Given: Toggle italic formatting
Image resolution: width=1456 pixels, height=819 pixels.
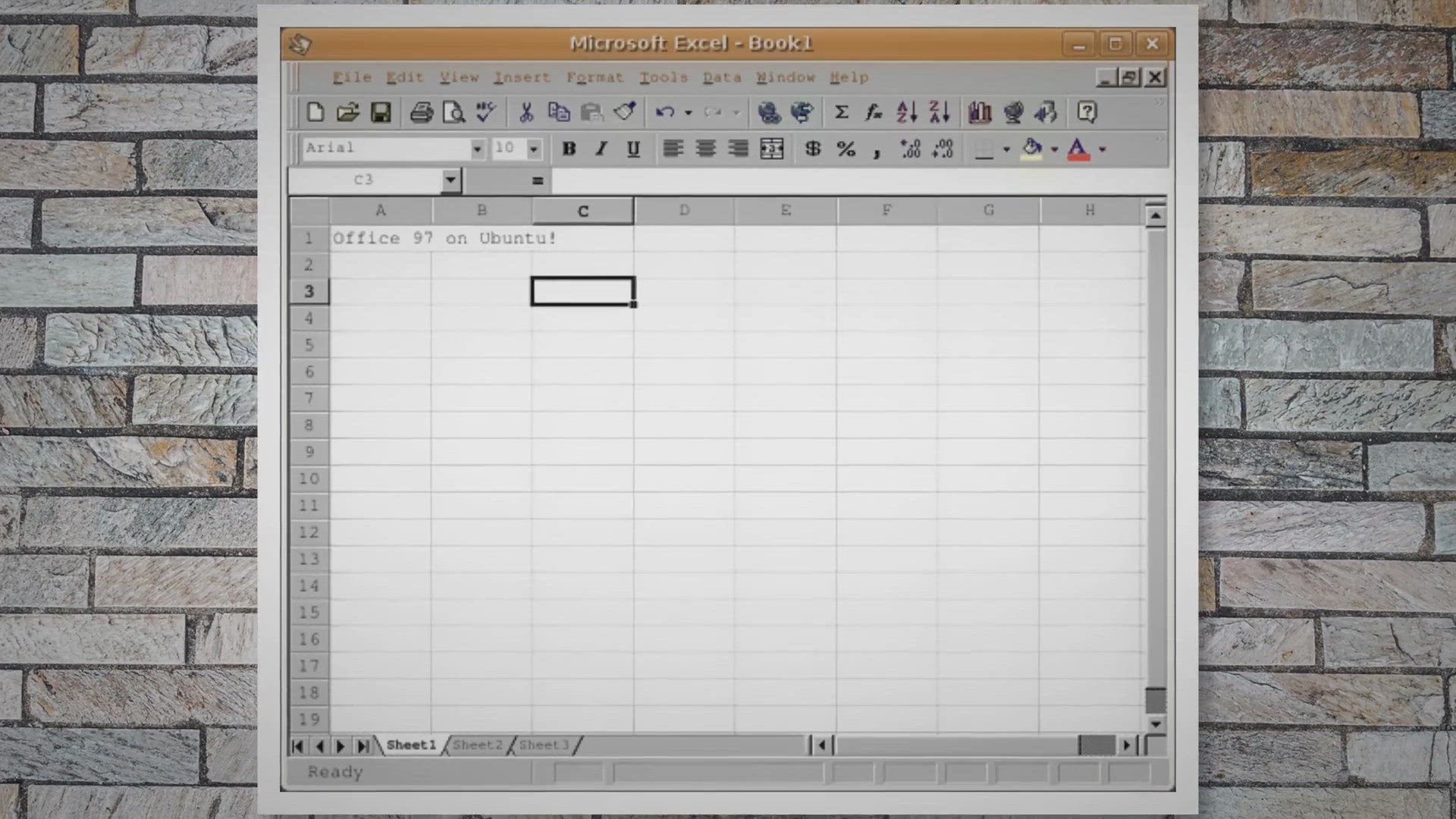Looking at the screenshot, I should (x=601, y=149).
